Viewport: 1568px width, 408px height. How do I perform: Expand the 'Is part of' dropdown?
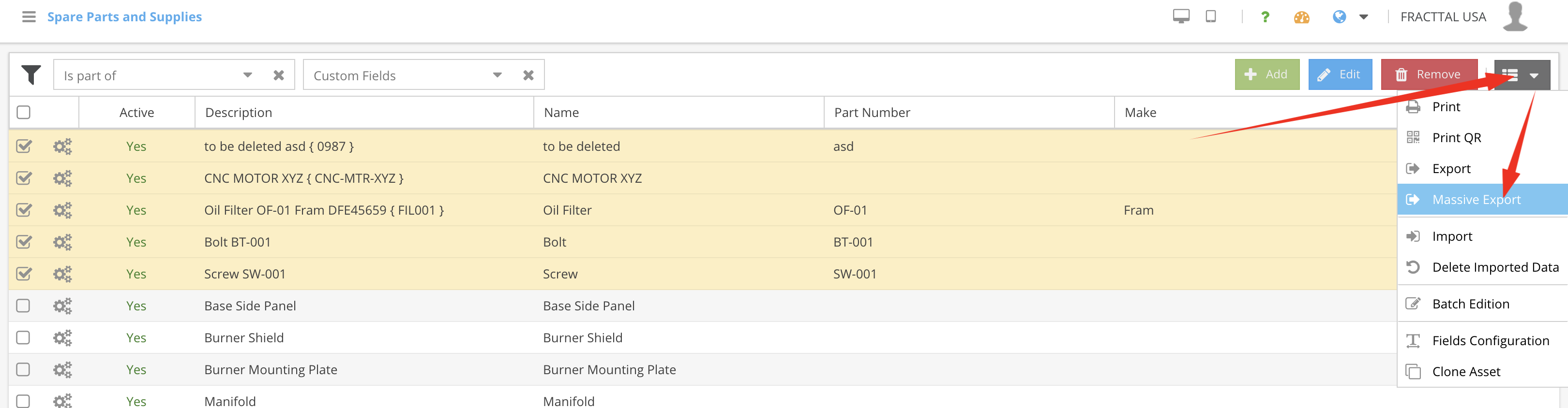tap(248, 75)
